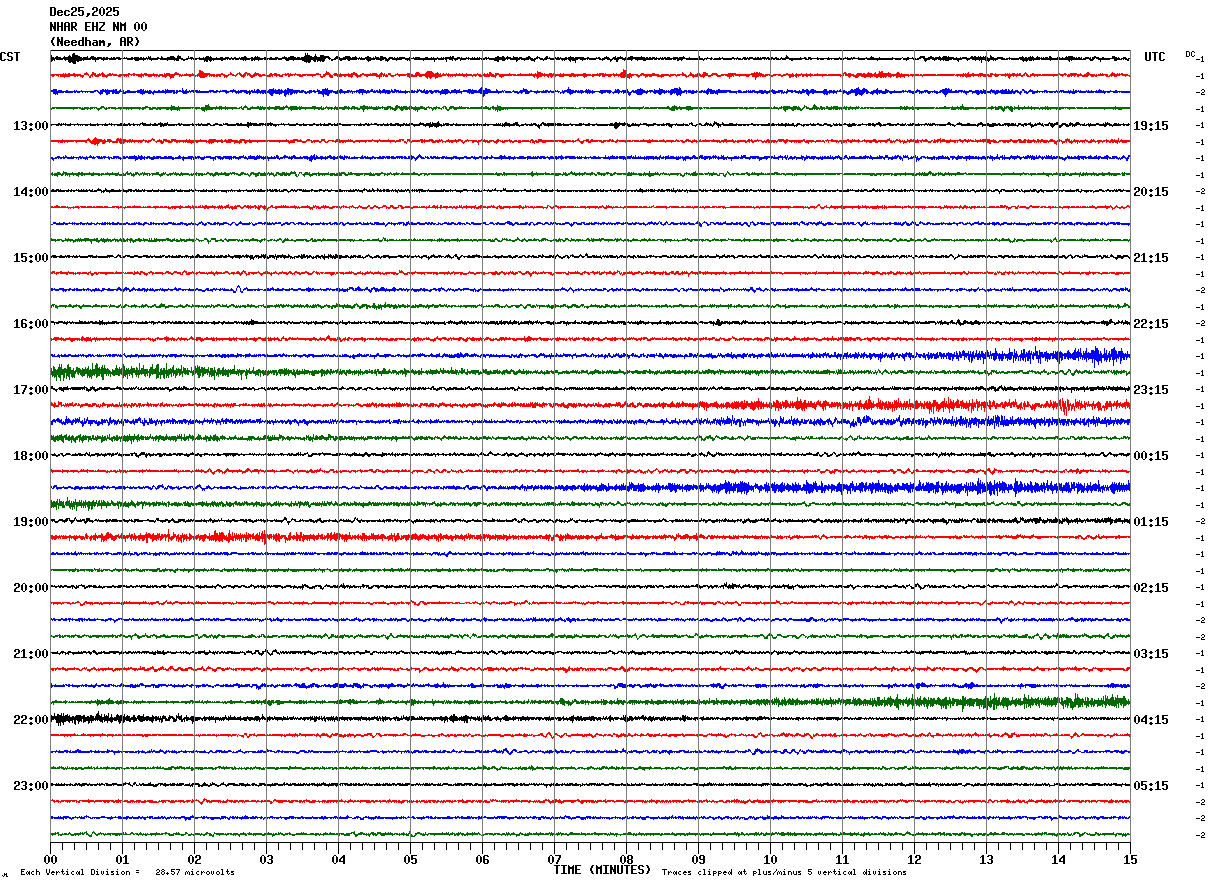Click the 03:15 UTC time label
The width and height of the screenshot is (1210, 886).
click(x=1151, y=654)
